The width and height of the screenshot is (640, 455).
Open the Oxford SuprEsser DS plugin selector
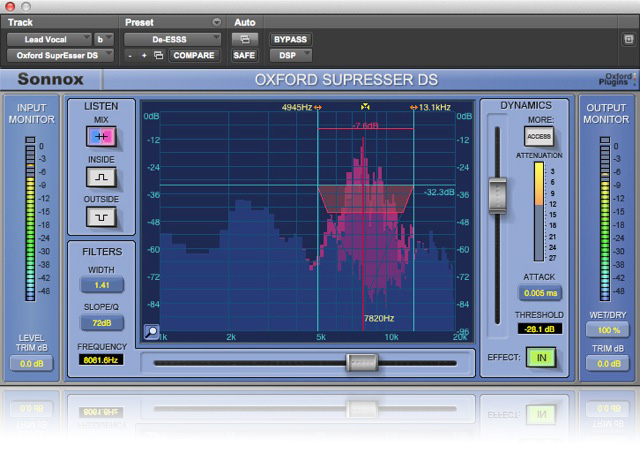(59, 55)
